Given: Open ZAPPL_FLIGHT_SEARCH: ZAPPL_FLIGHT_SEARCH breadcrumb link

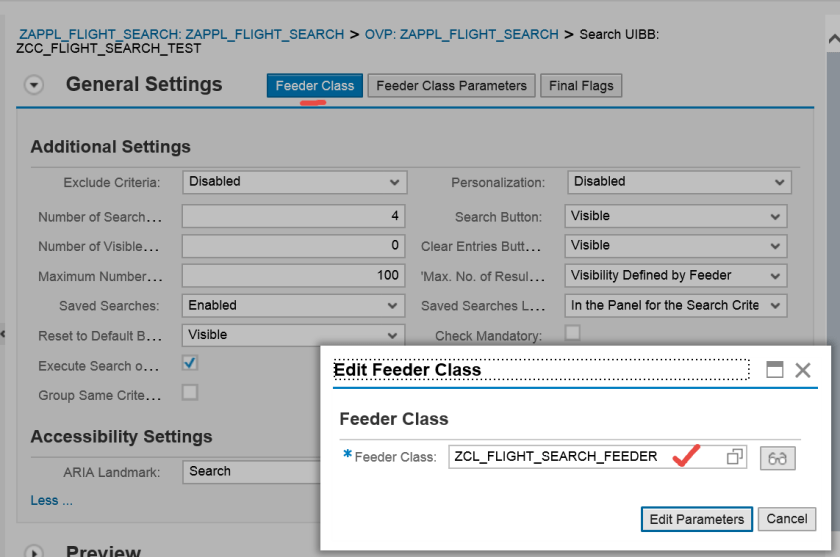Looking at the screenshot, I should 182,34.
